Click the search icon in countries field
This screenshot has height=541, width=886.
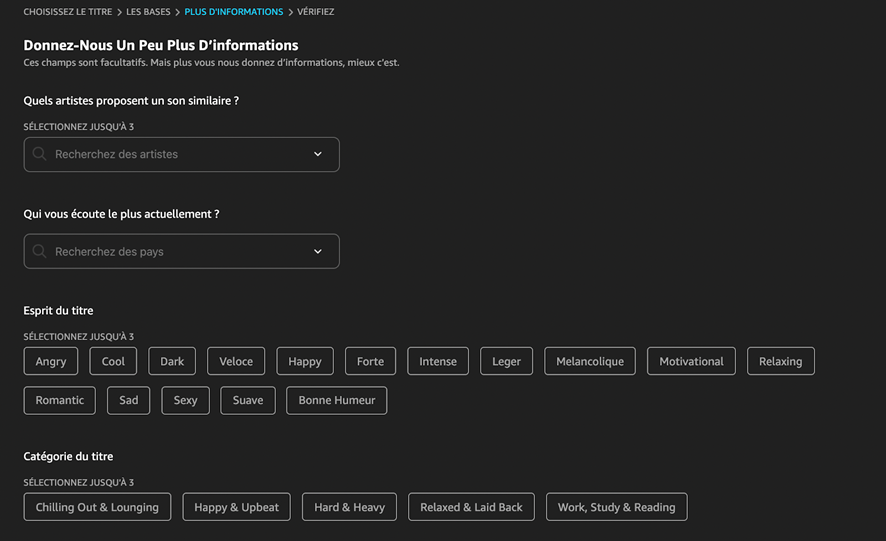tap(39, 251)
